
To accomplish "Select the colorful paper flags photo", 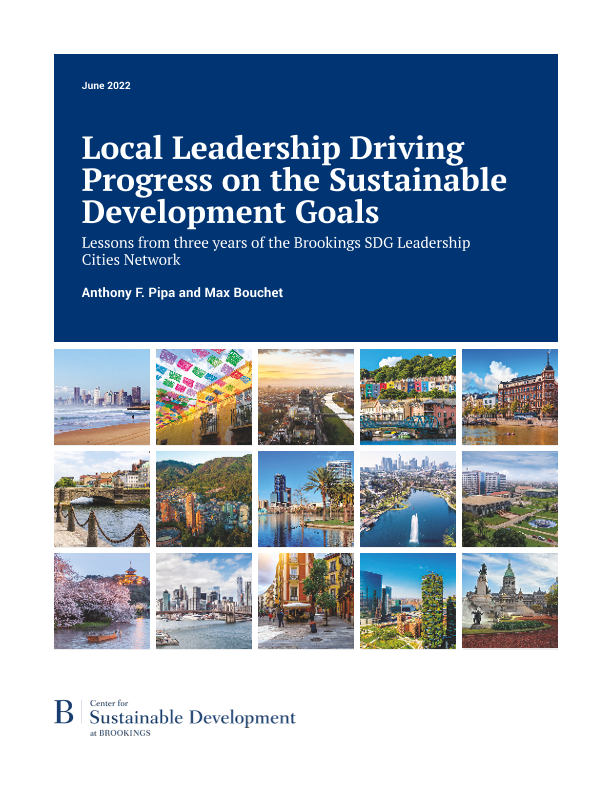I will [204, 397].
